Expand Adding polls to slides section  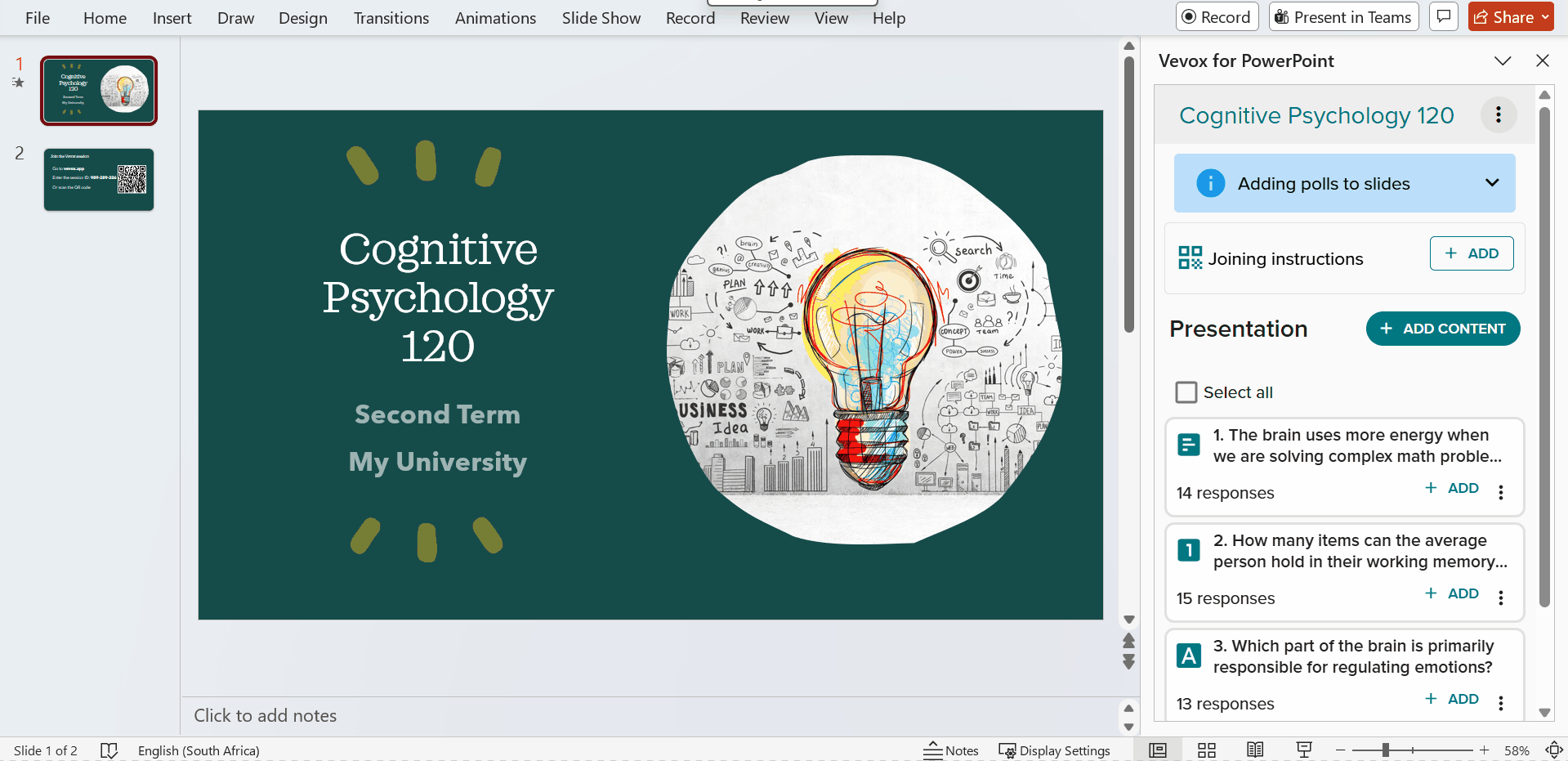click(x=1492, y=183)
